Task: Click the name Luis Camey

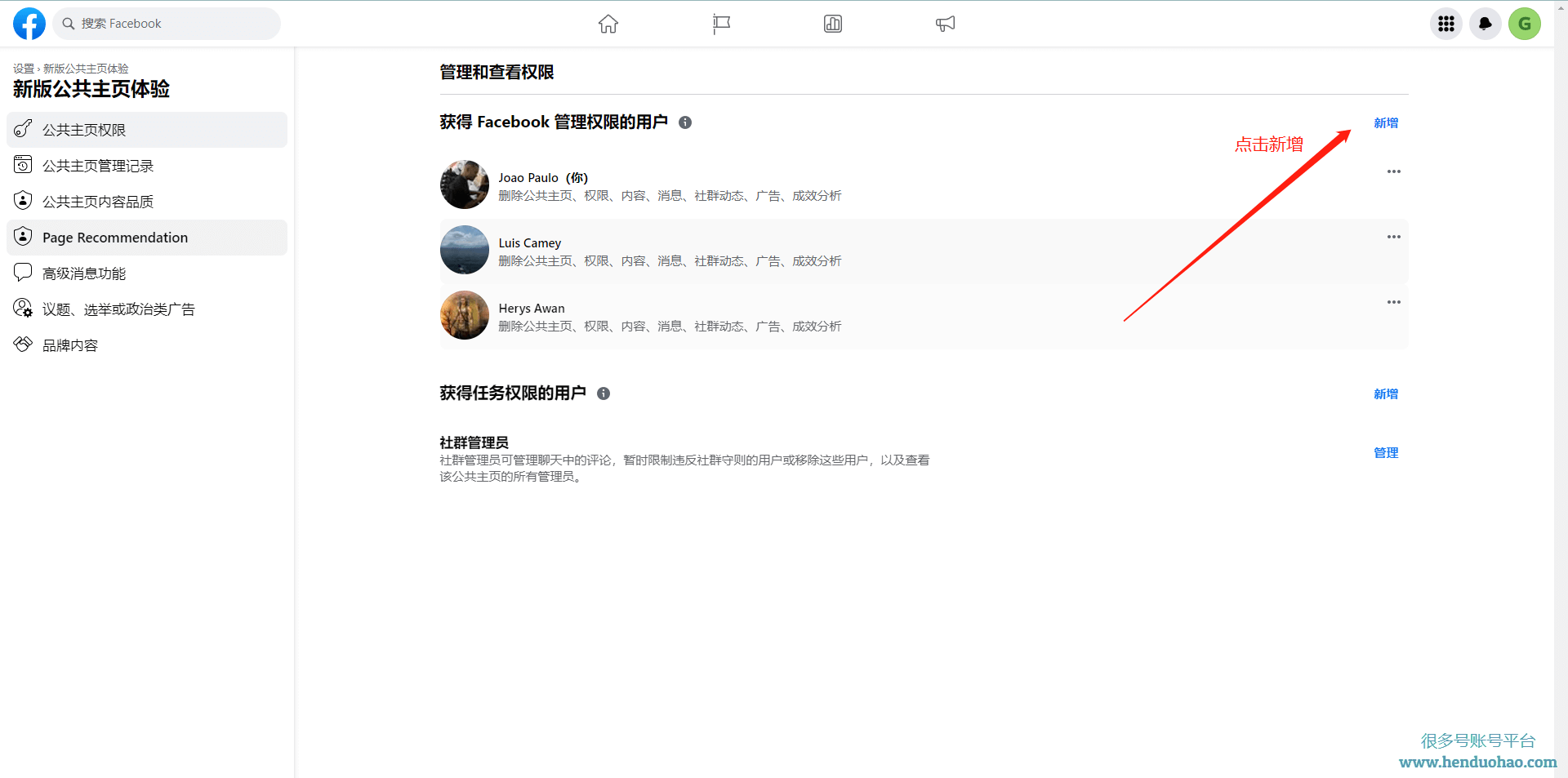Action: click(530, 243)
